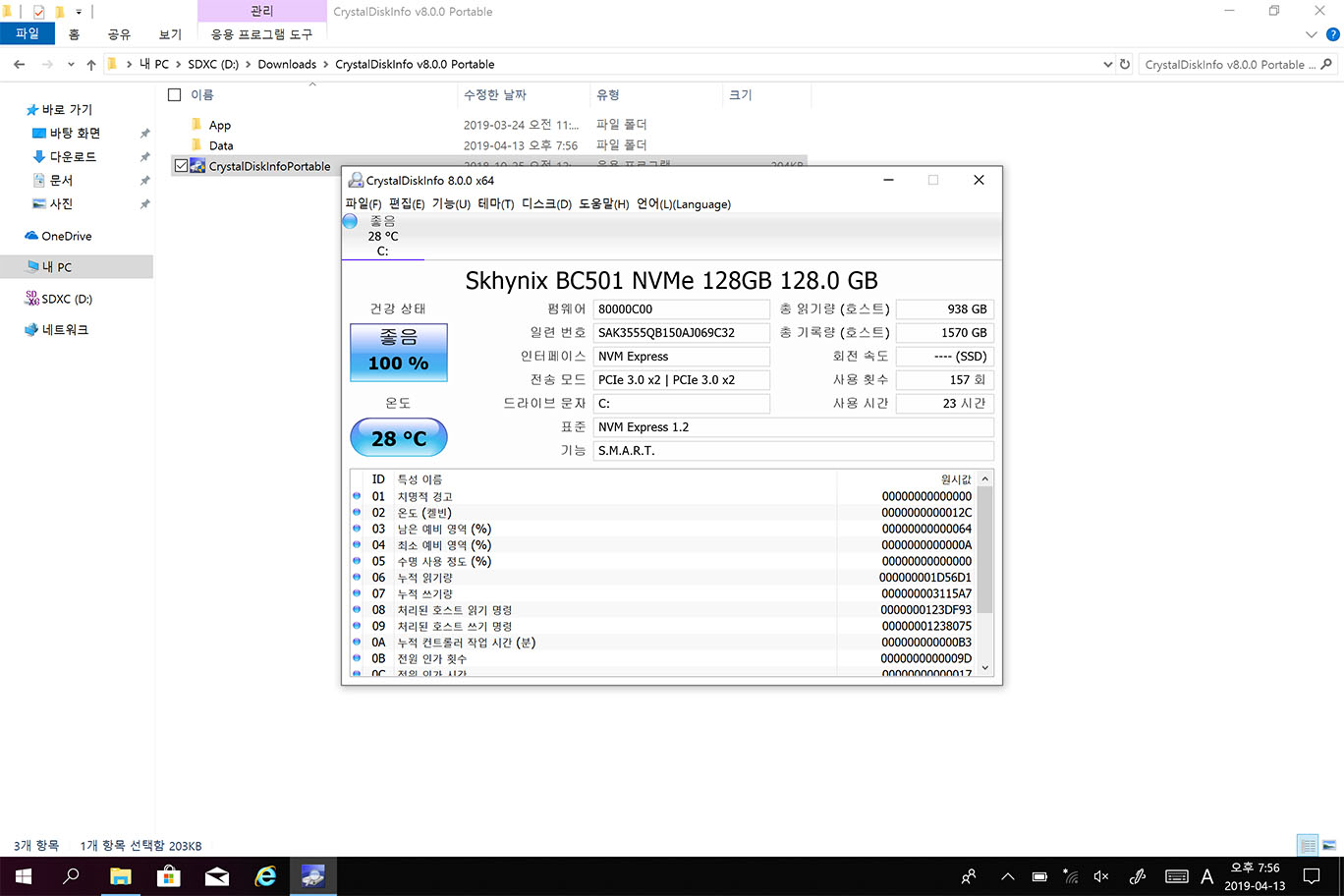Select SMART row 06 누적 읽기량
This screenshot has width=1344, height=896.
[663, 577]
